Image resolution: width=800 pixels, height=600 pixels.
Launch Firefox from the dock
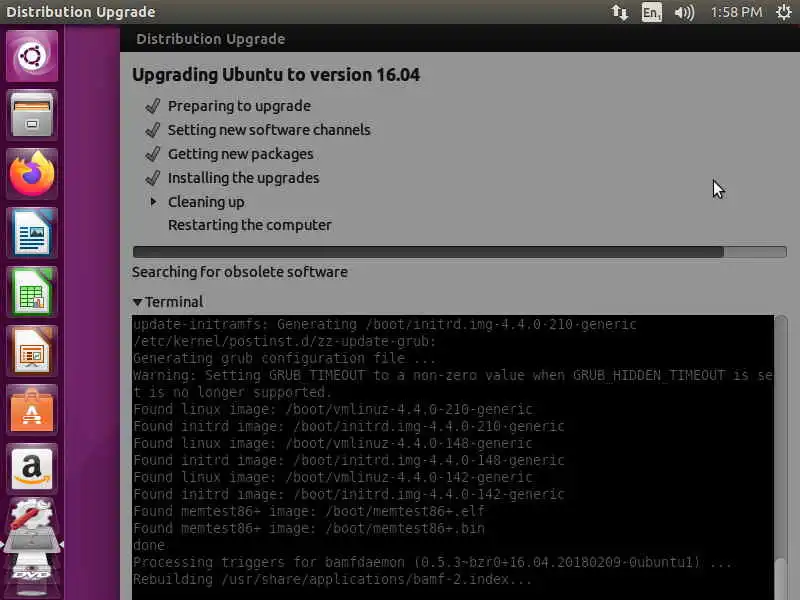pos(32,173)
